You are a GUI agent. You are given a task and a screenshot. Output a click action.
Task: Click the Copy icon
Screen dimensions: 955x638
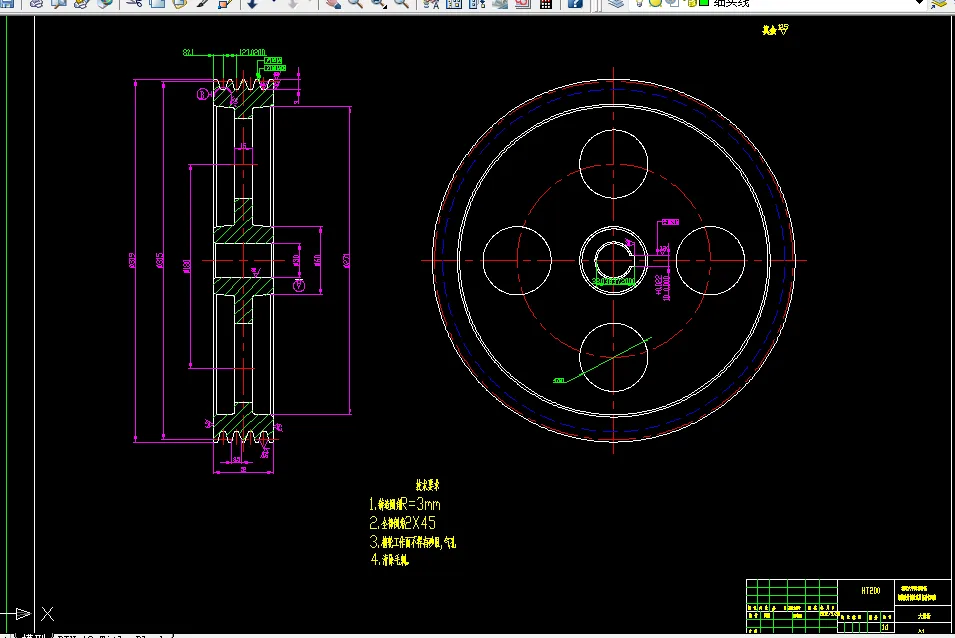pos(157,4)
